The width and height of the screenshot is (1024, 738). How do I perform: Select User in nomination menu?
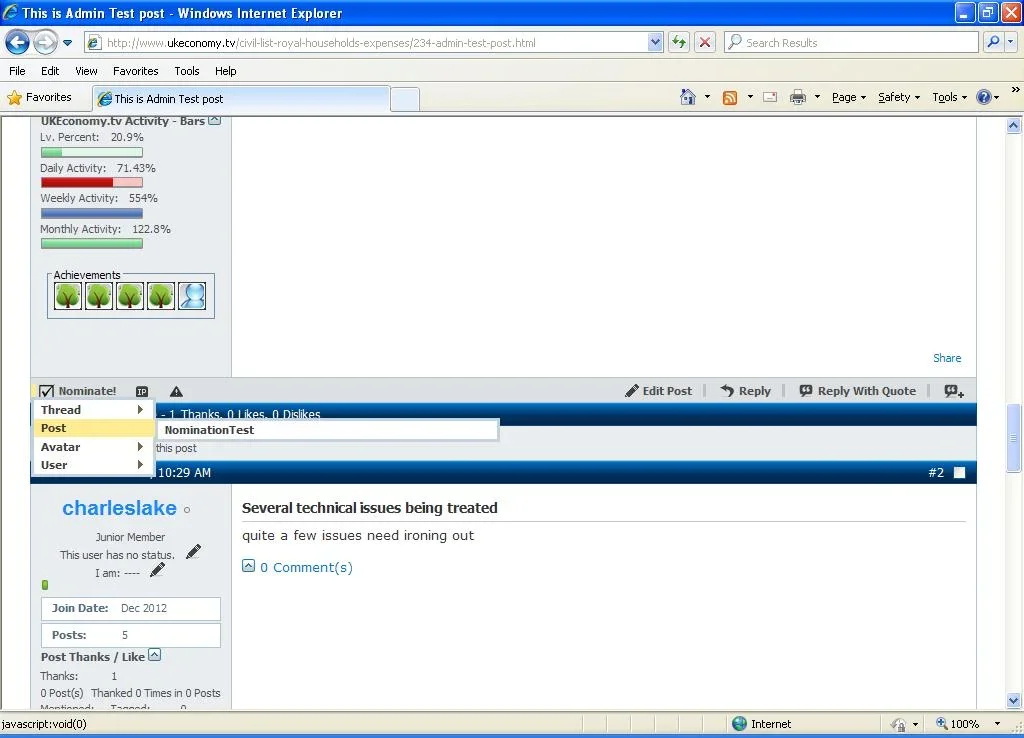coord(93,466)
